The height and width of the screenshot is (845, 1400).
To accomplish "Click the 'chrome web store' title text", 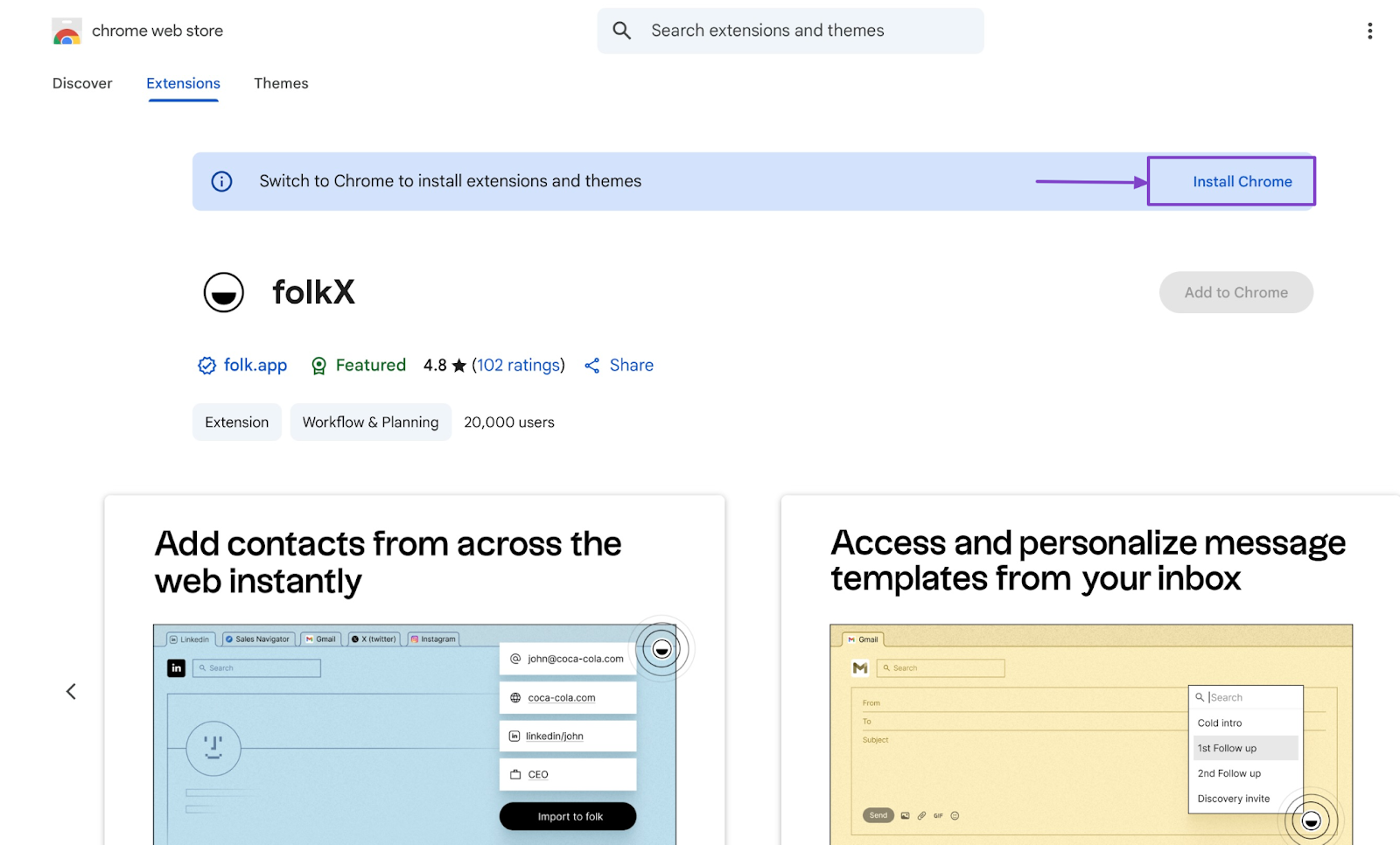I will click(x=157, y=31).
